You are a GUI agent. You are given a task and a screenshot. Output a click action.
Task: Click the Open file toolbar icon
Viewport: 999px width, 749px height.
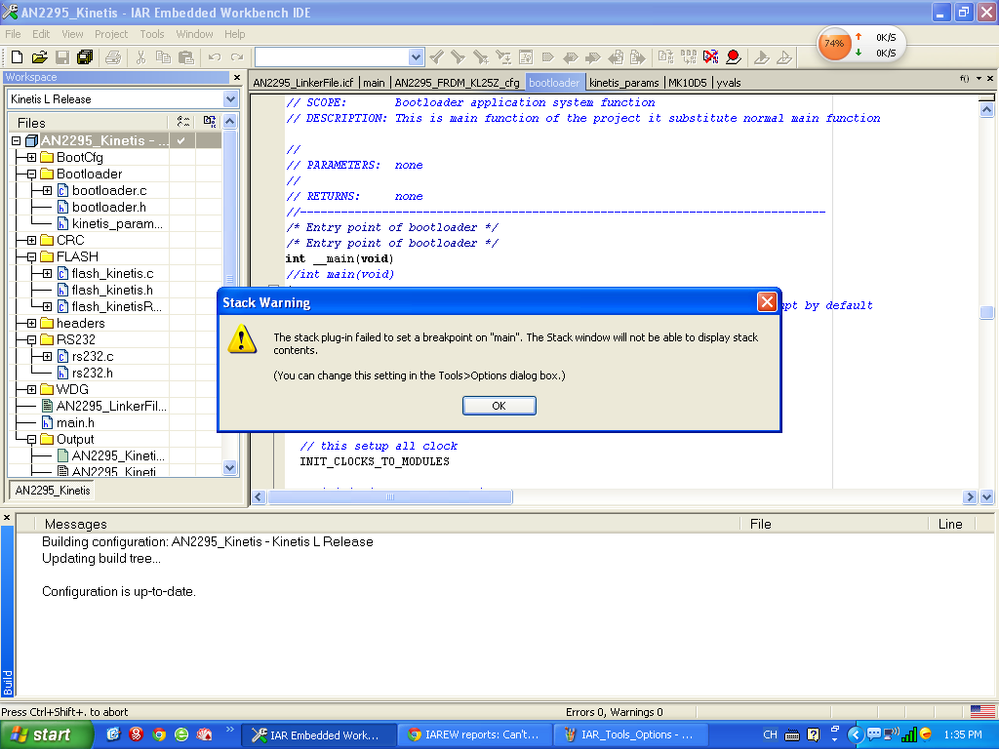click(40, 57)
